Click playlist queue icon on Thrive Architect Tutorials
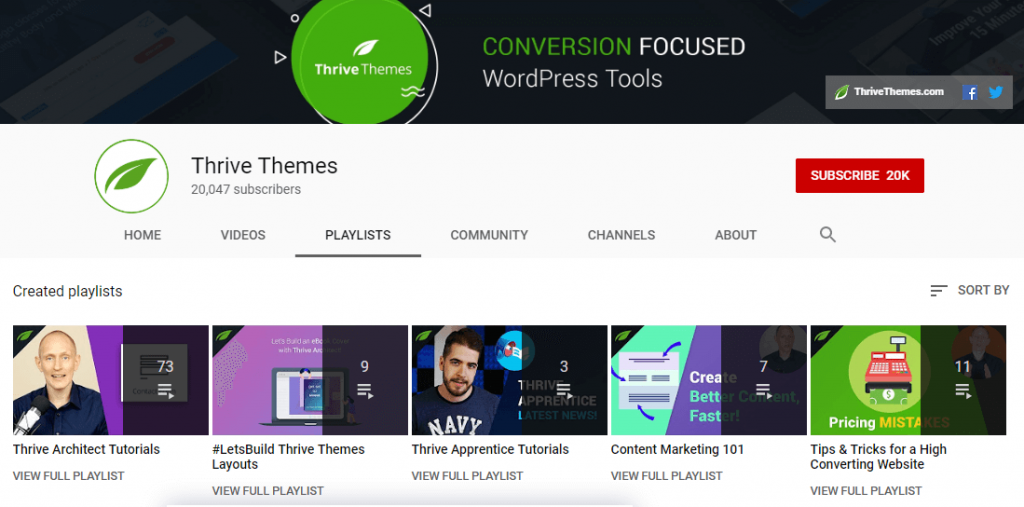Viewport: 1024px width, 507px height. pos(165,391)
